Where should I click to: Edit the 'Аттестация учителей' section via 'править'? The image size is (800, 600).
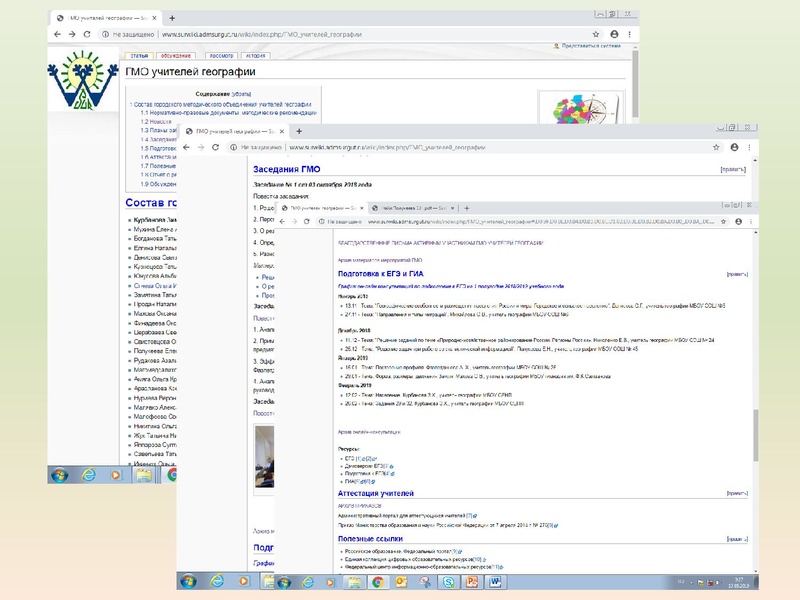click(x=737, y=493)
